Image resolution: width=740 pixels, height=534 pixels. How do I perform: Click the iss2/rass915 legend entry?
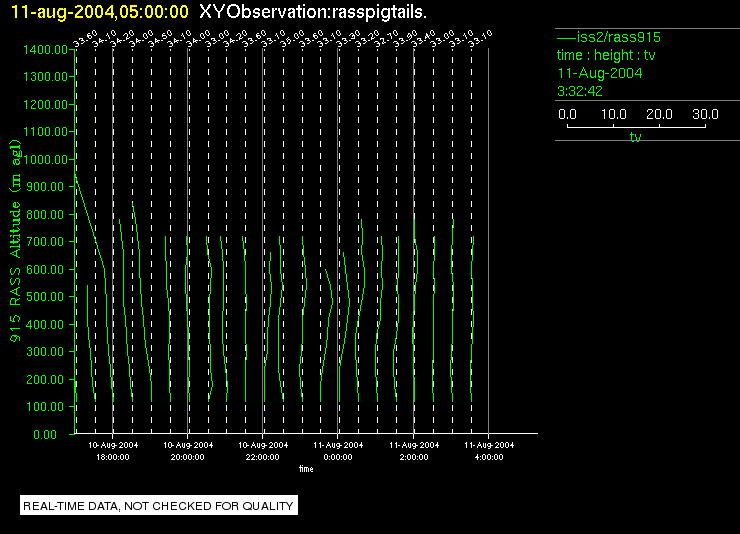[609, 37]
